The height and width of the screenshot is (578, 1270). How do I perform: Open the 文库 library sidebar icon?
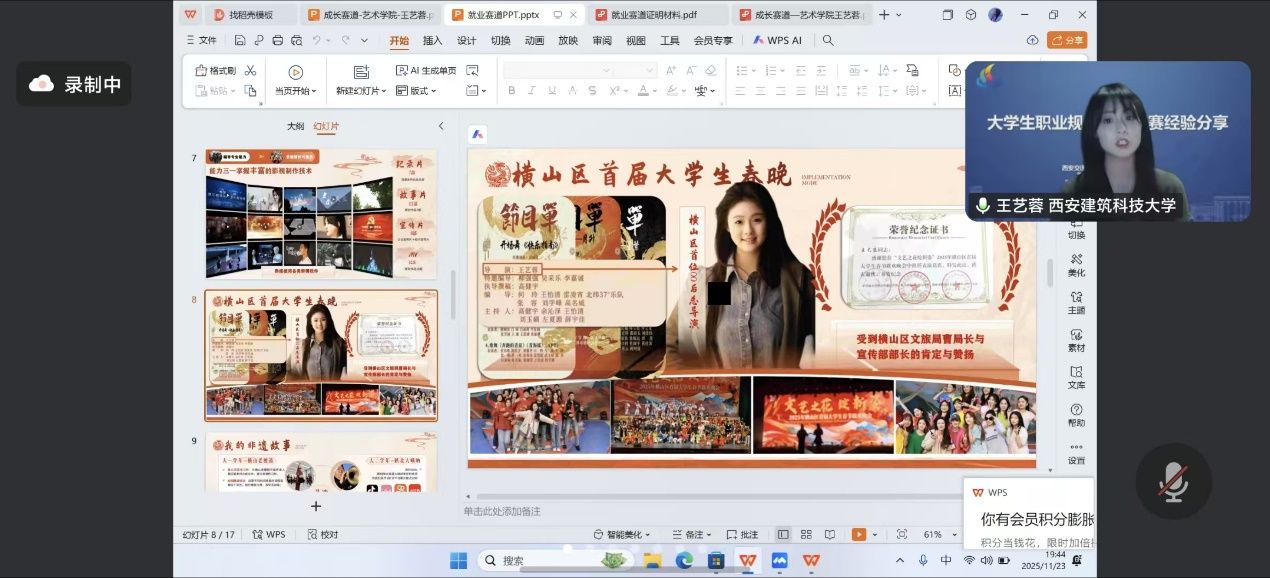(1076, 378)
